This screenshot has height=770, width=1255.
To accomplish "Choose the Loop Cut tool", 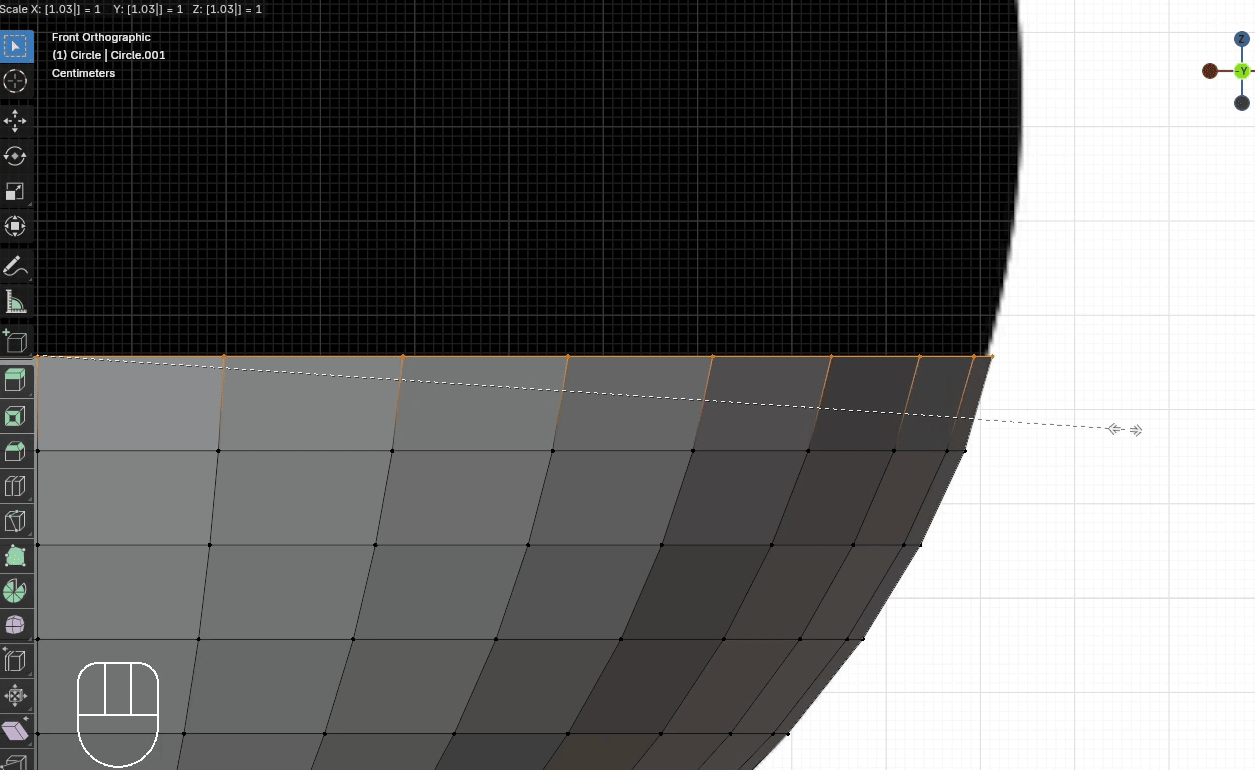I will (15, 486).
